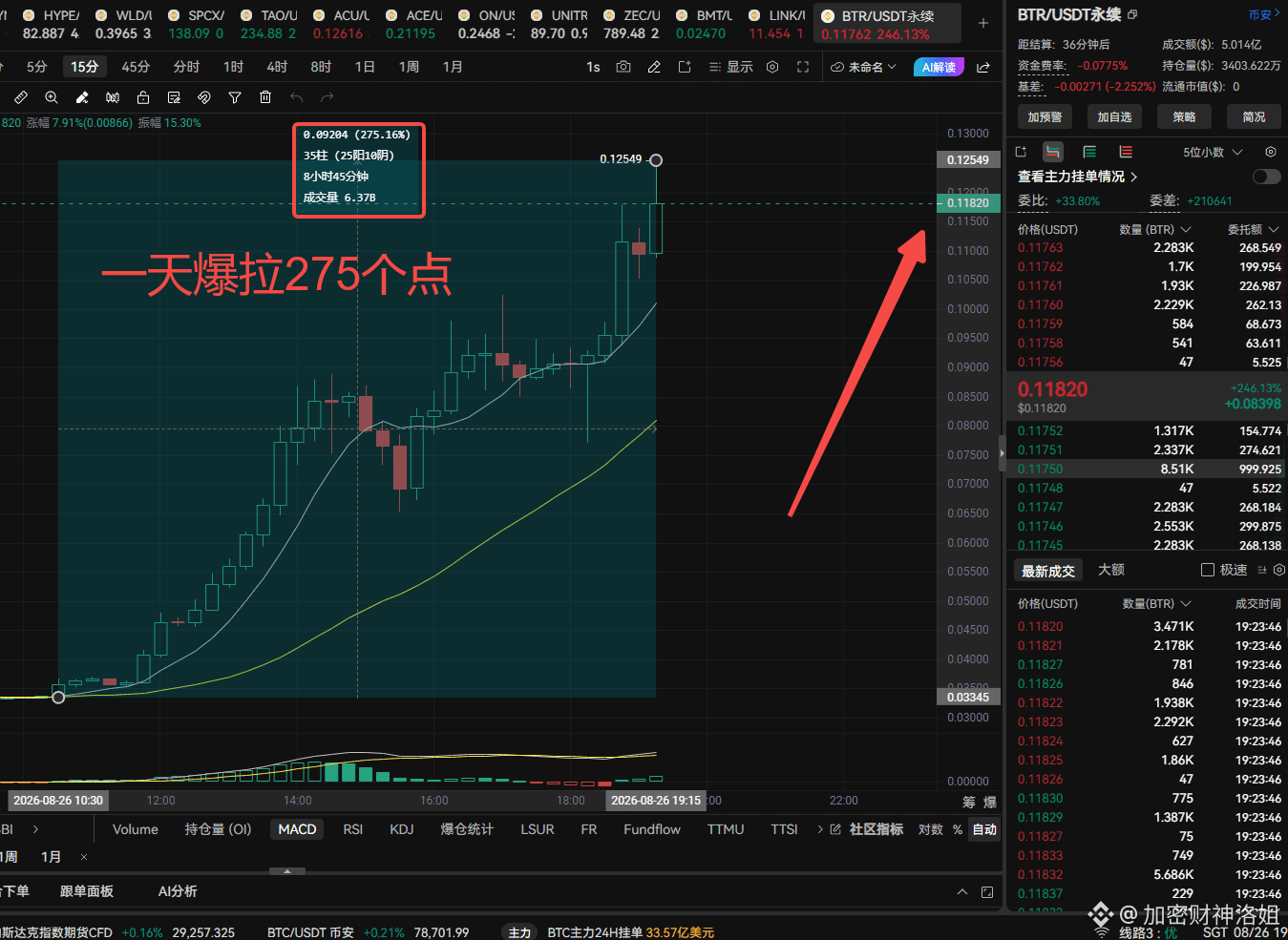Switch to the 45分 timeframe

coord(136,67)
